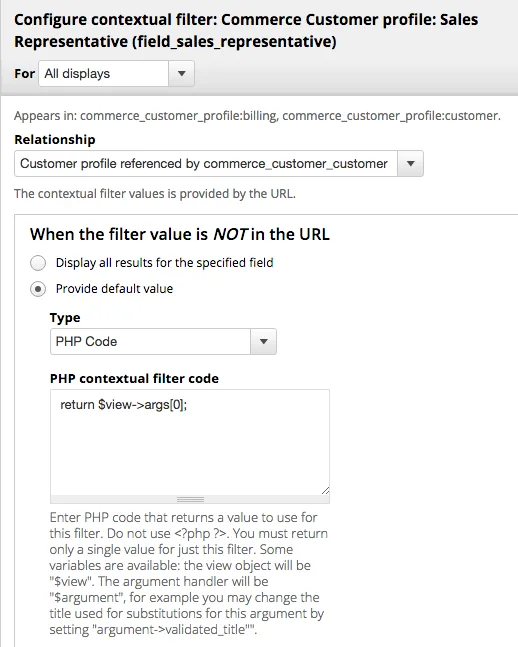The image size is (518, 647).
Task: Click the corner resize handle of the code box
Action: click(x=325, y=490)
